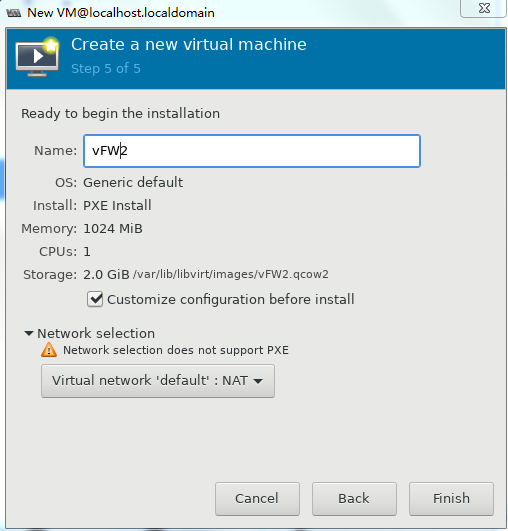This screenshot has width=508, height=531.
Task: Click the OS value Generic default
Action: 133,183
